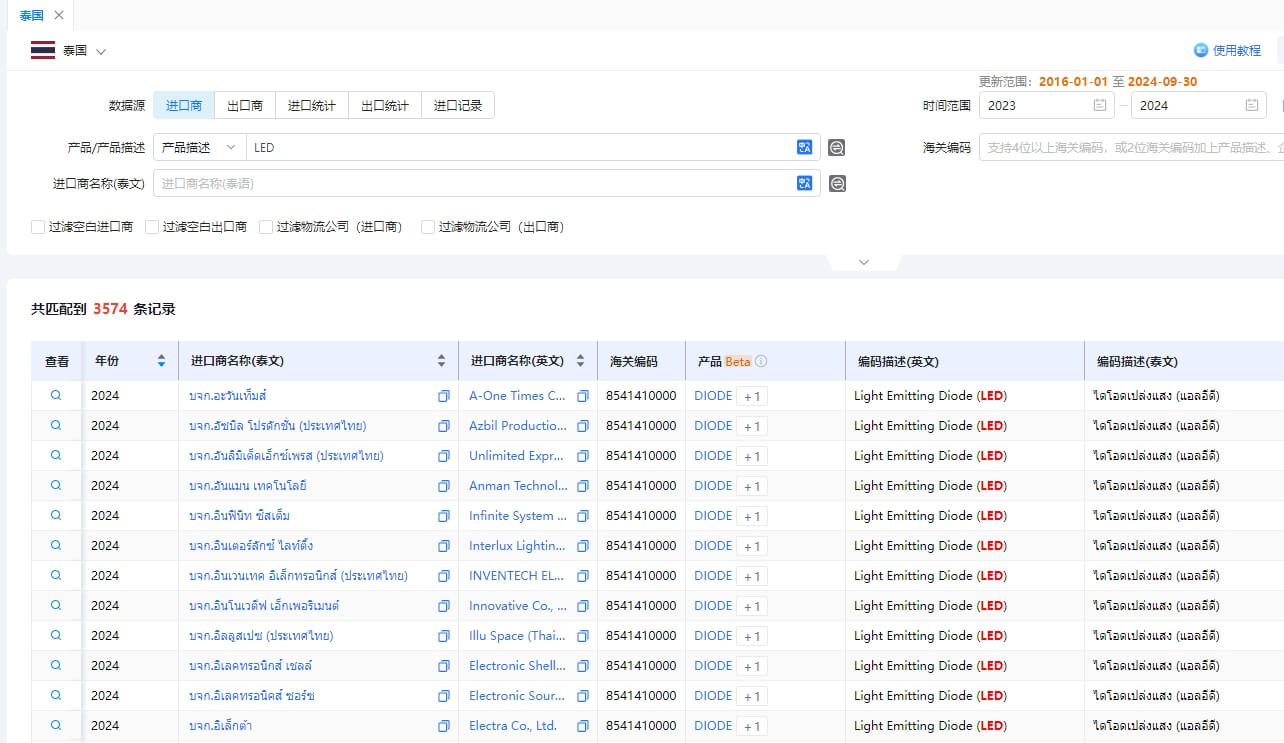Close the 泰国 tab
Image resolution: width=1284 pixels, height=743 pixels.
click(59, 15)
